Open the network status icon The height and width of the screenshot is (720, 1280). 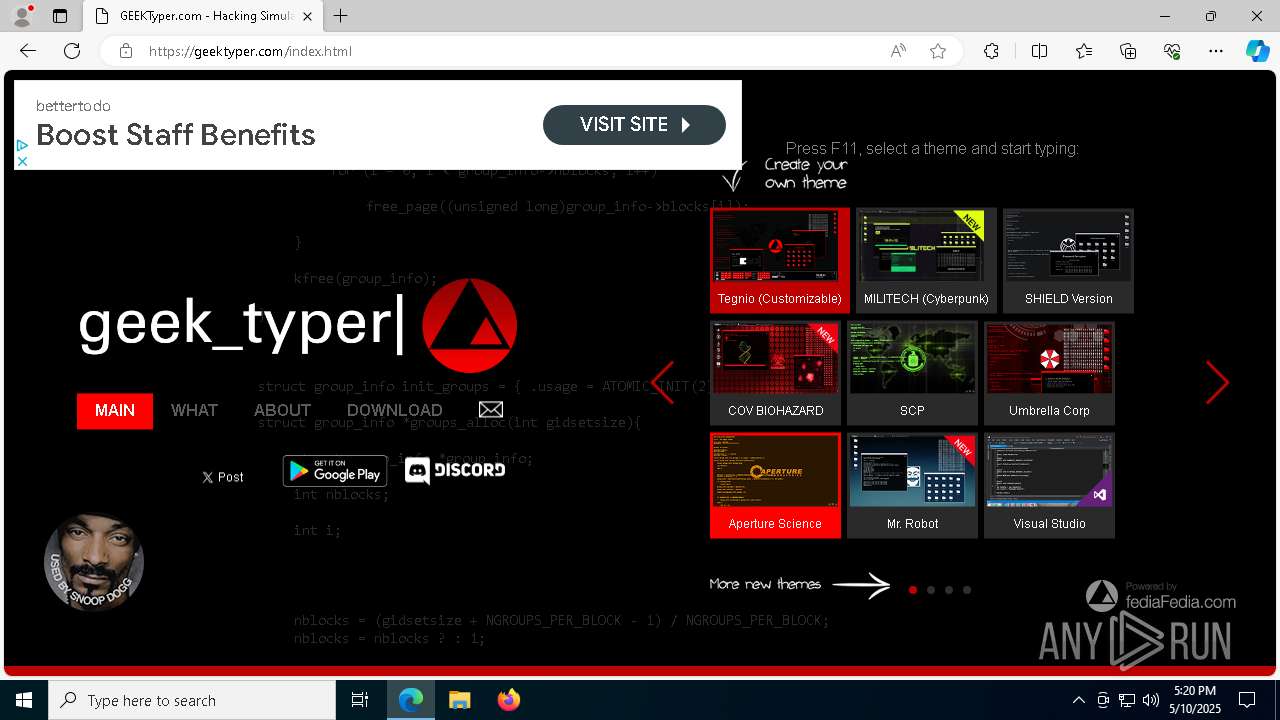pyautogui.click(x=1127, y=700)
